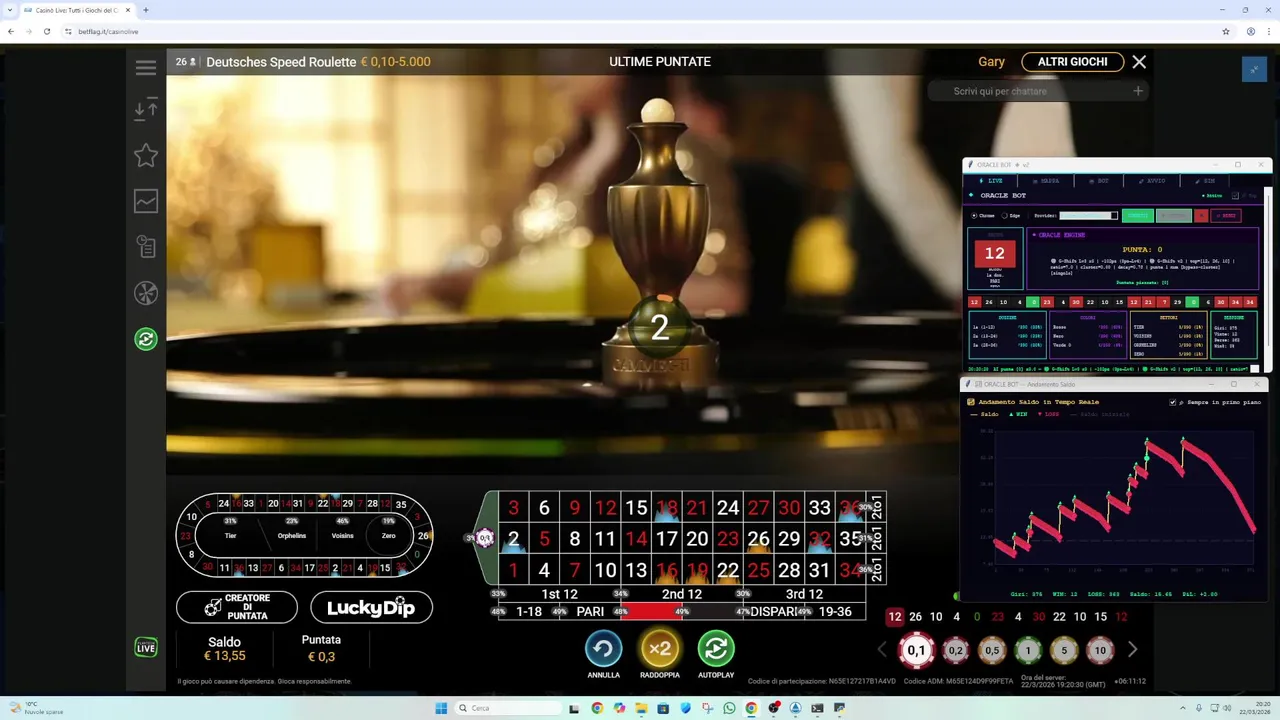The height and width of the screenshot is (720, 1280).
Task: Select Zero sector on the racetrack
Action: (388, 536)
